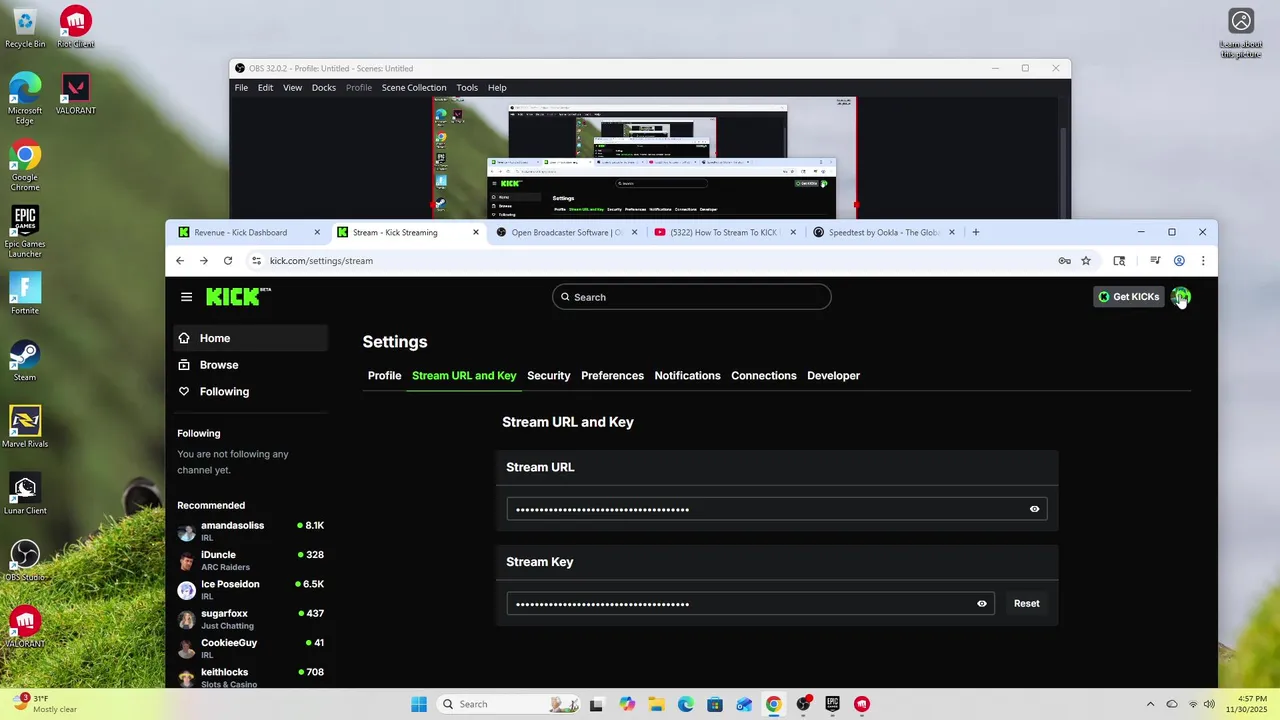1280x720 pixels.
Task: Click the Chrome address bar URL
Action: [321, 261]
